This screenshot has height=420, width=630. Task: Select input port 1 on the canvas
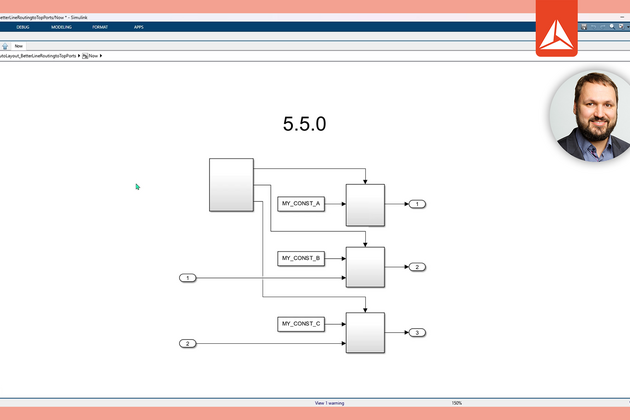[x=187, y=277]
